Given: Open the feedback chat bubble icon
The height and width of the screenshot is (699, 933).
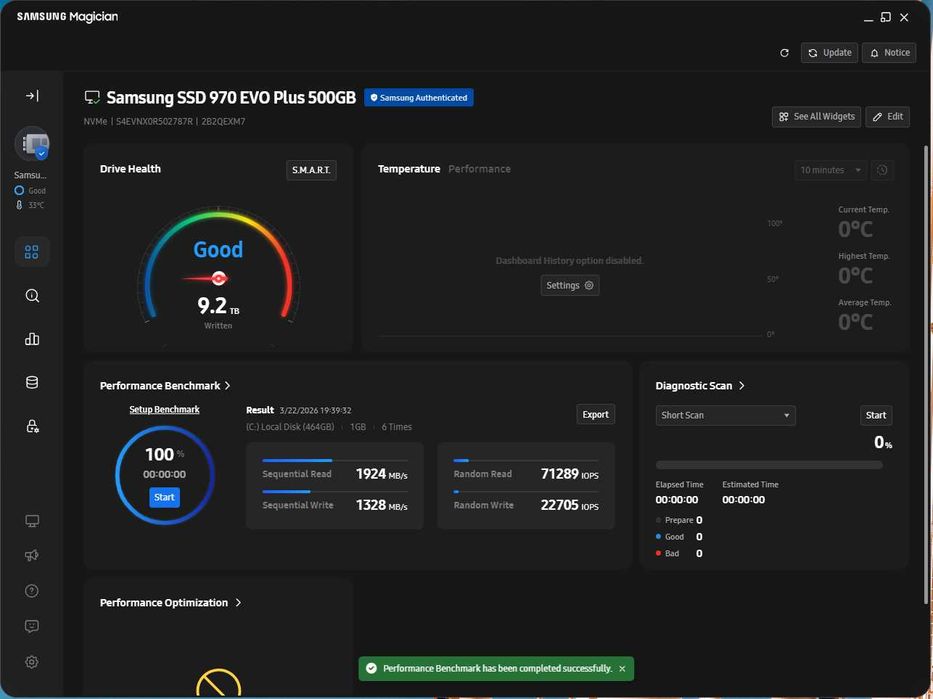Looking at the screenshot, I should coord(32,626).
